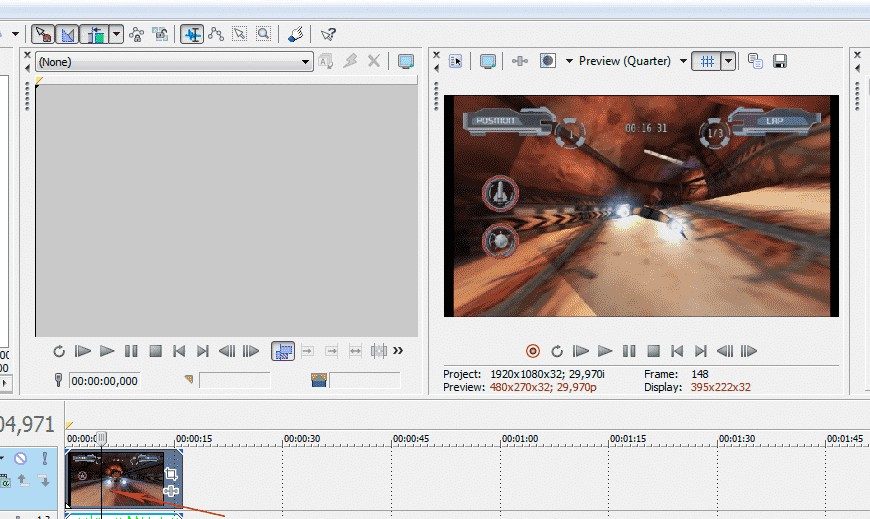Viewport: 870px width, 519px height.
Task: Save snapshot of preview to file
Action: tap(779, 61)
